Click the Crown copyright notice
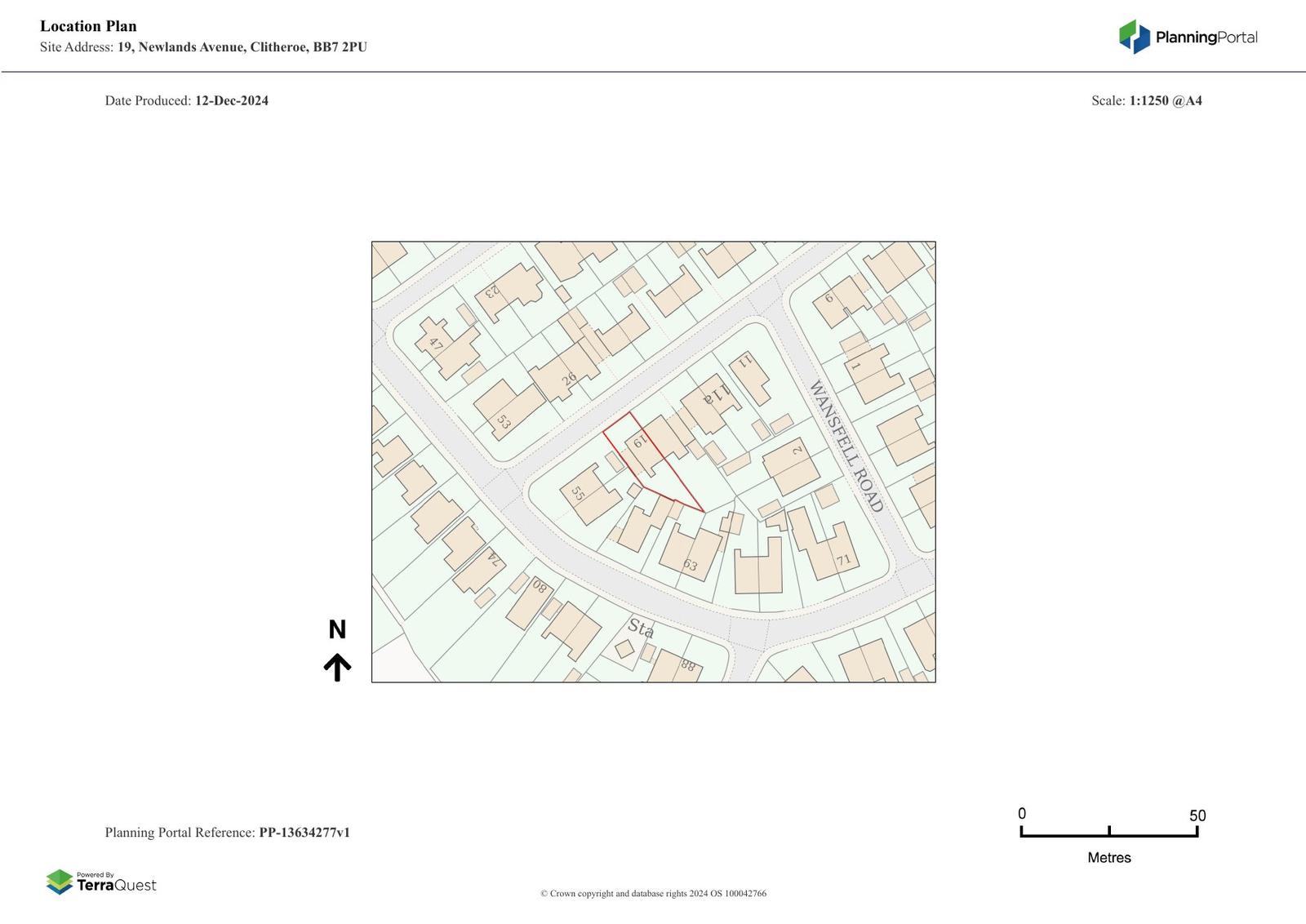This screenshot has width=1306, height=924. [x=653, y=894]
